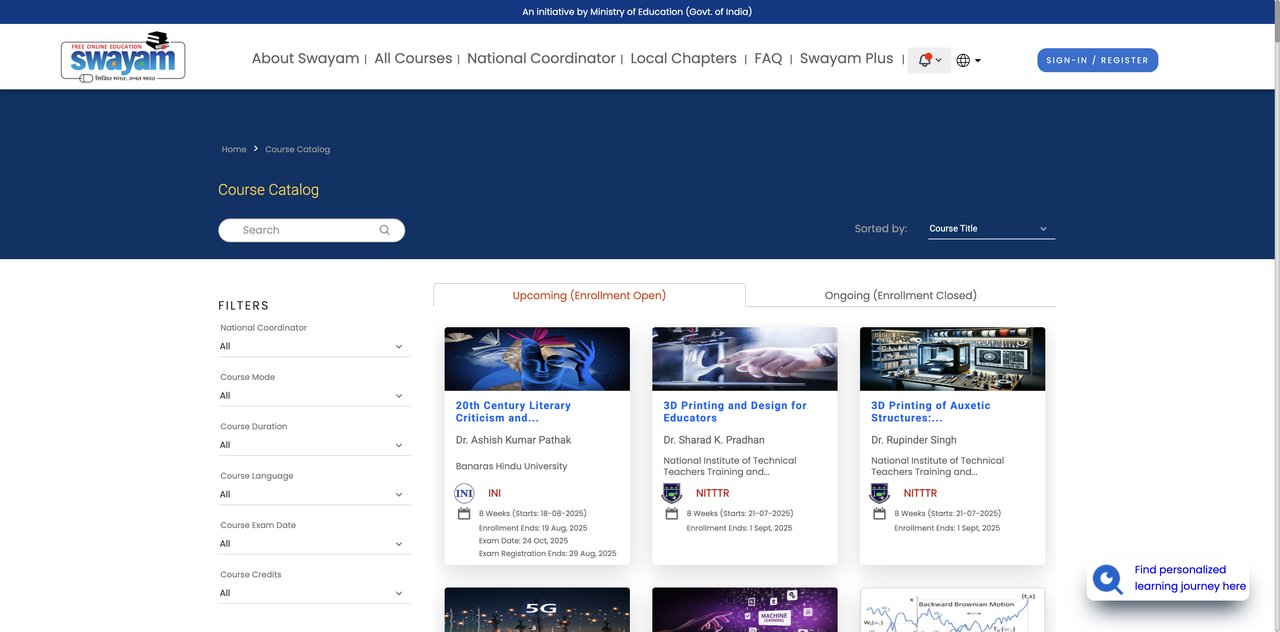Expand the National Coordinator filter dropdown

[314, 346]
